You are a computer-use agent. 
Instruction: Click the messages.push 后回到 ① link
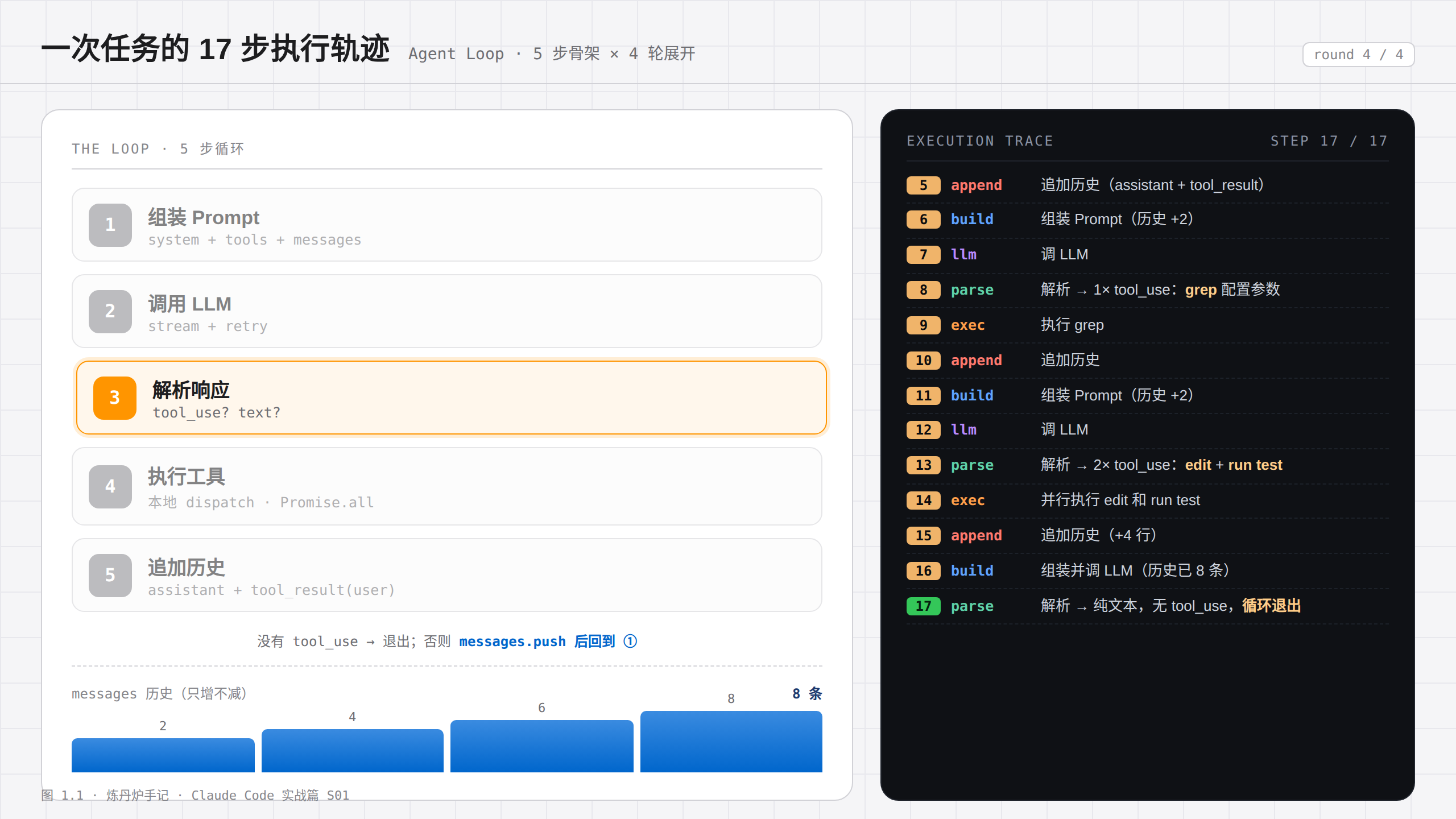tap(548, 642)
